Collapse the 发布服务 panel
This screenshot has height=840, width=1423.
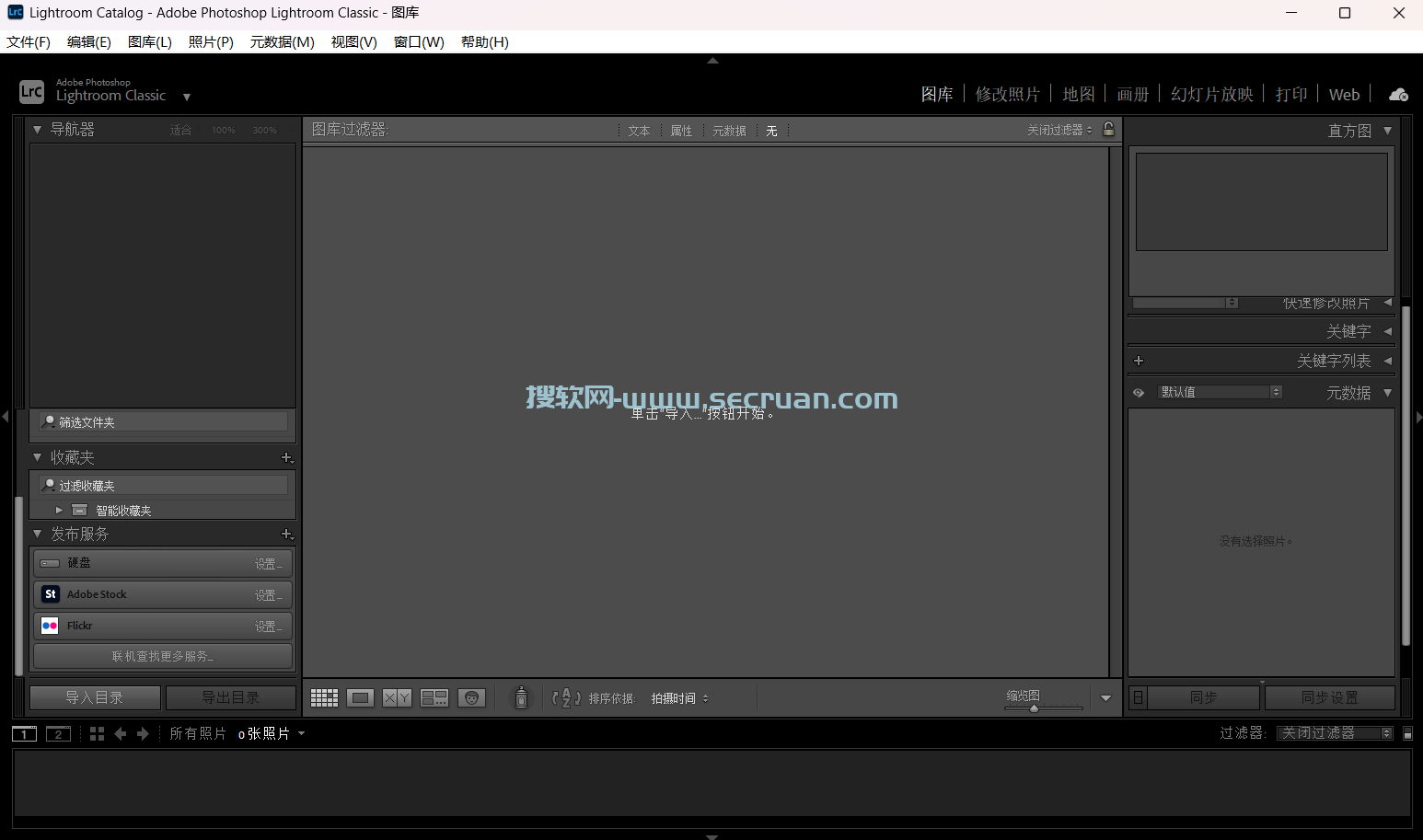click(37, 534)
